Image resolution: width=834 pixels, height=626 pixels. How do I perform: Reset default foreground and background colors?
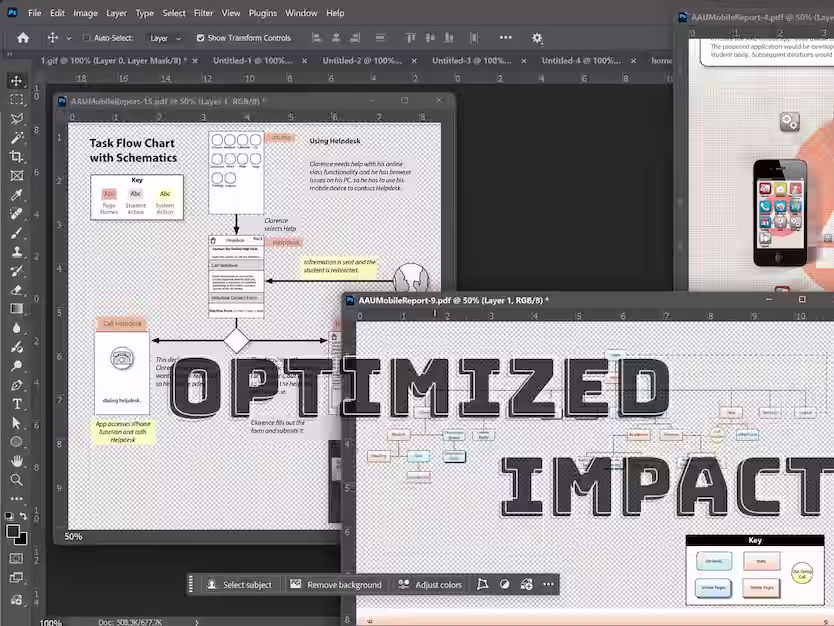click(x=9, y=516)
